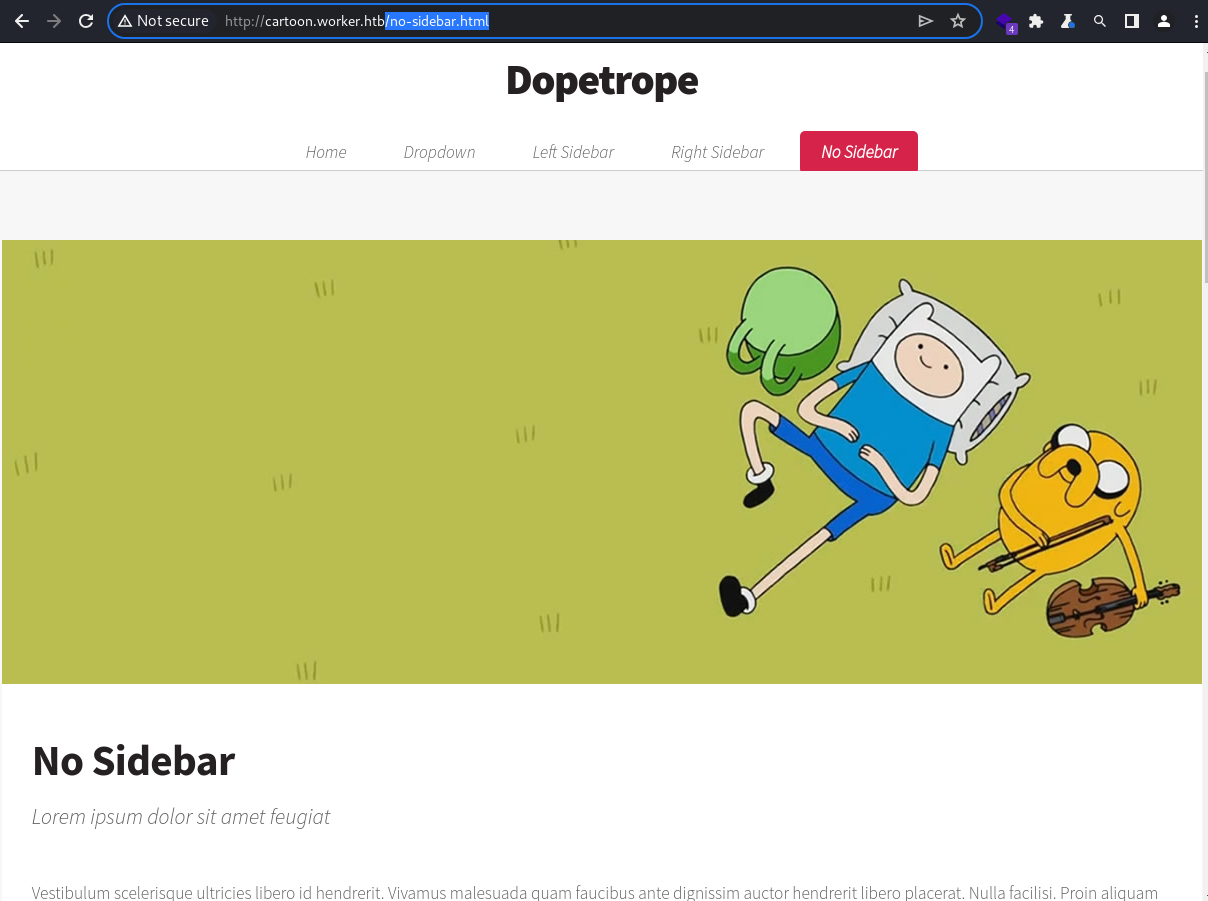Click the 'Vestibulum scelerisque ultricies' paragraph
Image resolution: width=1208 pixels, height=901 pixels.
595,893
